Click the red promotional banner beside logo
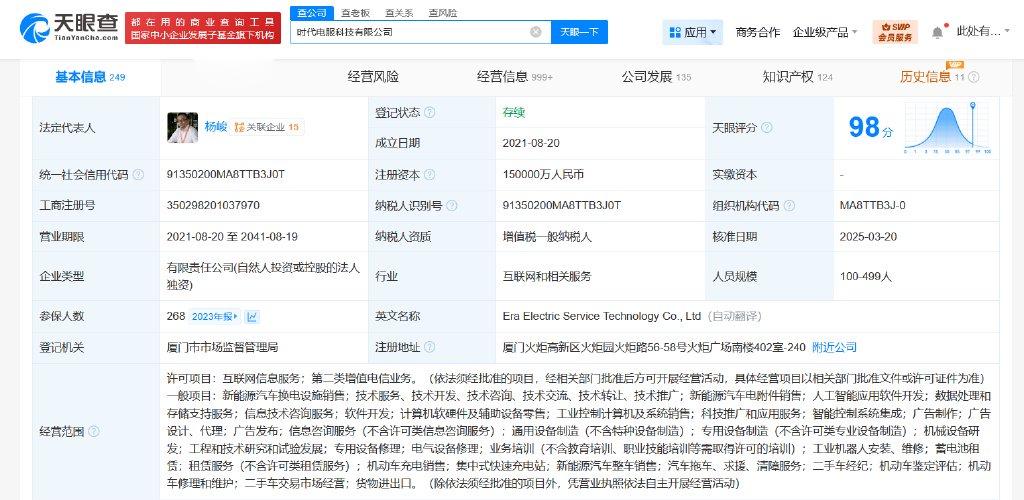 203,28
